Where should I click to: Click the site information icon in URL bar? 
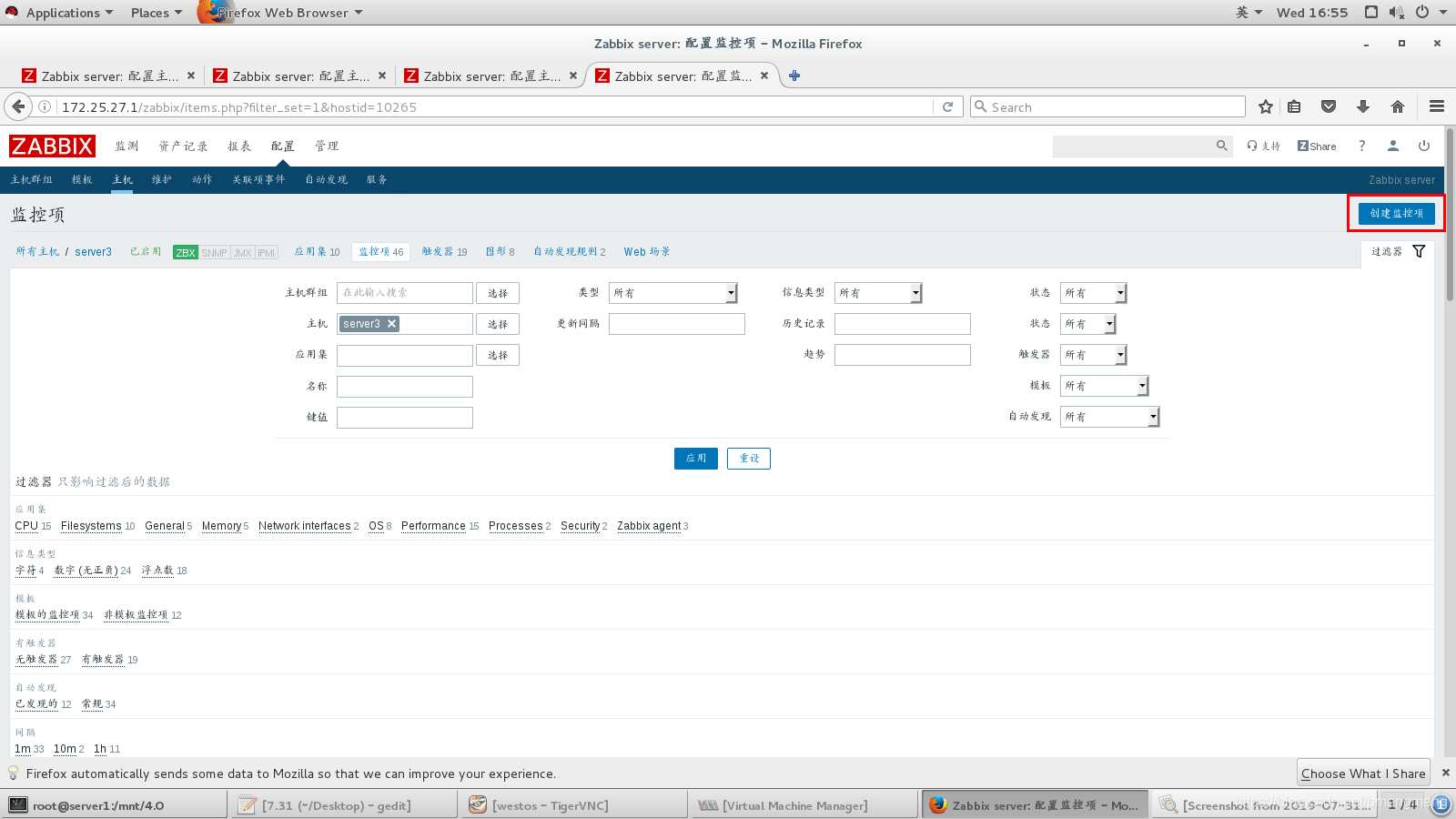point(44,106)
